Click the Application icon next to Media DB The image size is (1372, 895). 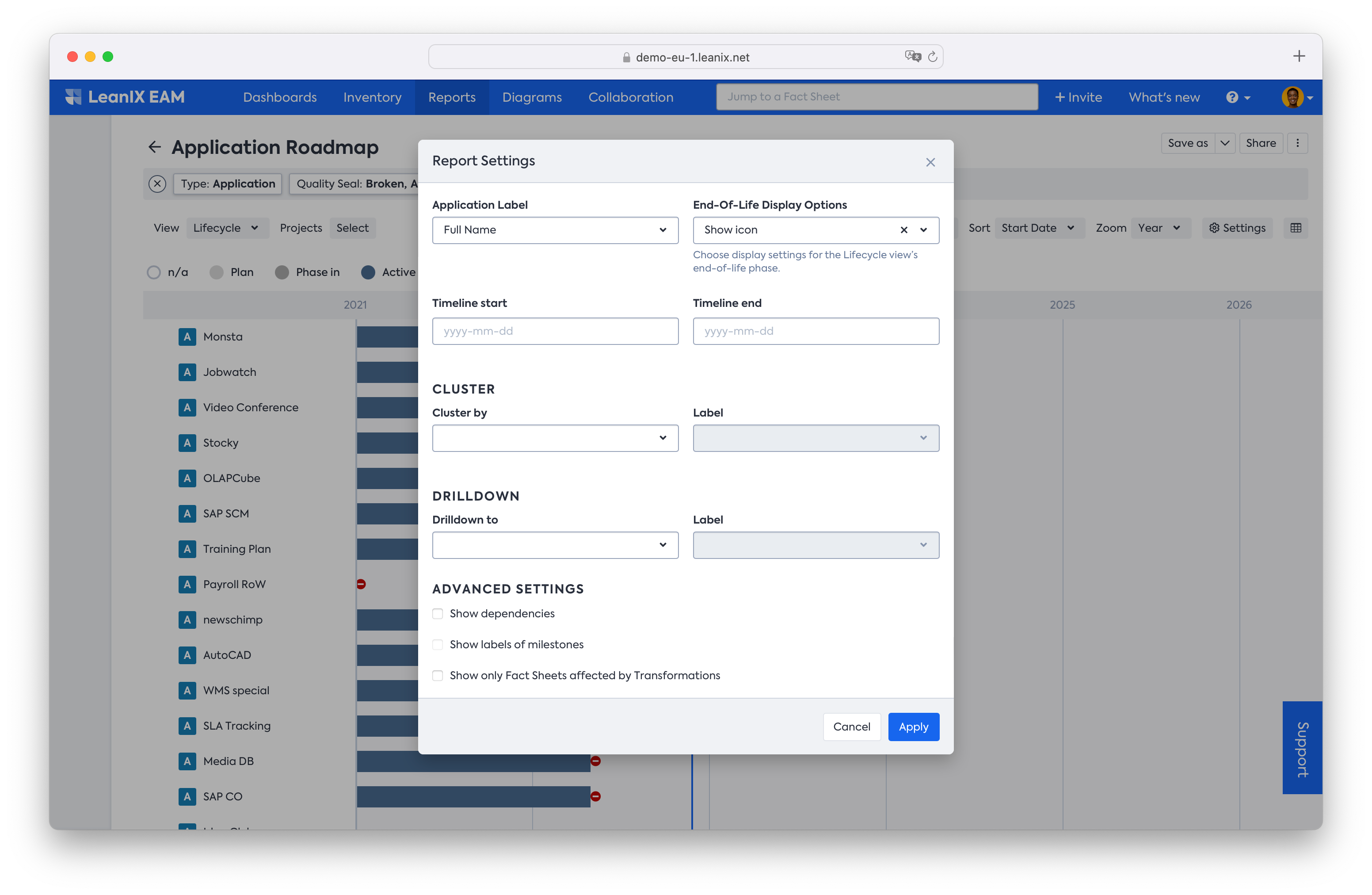(187, 761)
